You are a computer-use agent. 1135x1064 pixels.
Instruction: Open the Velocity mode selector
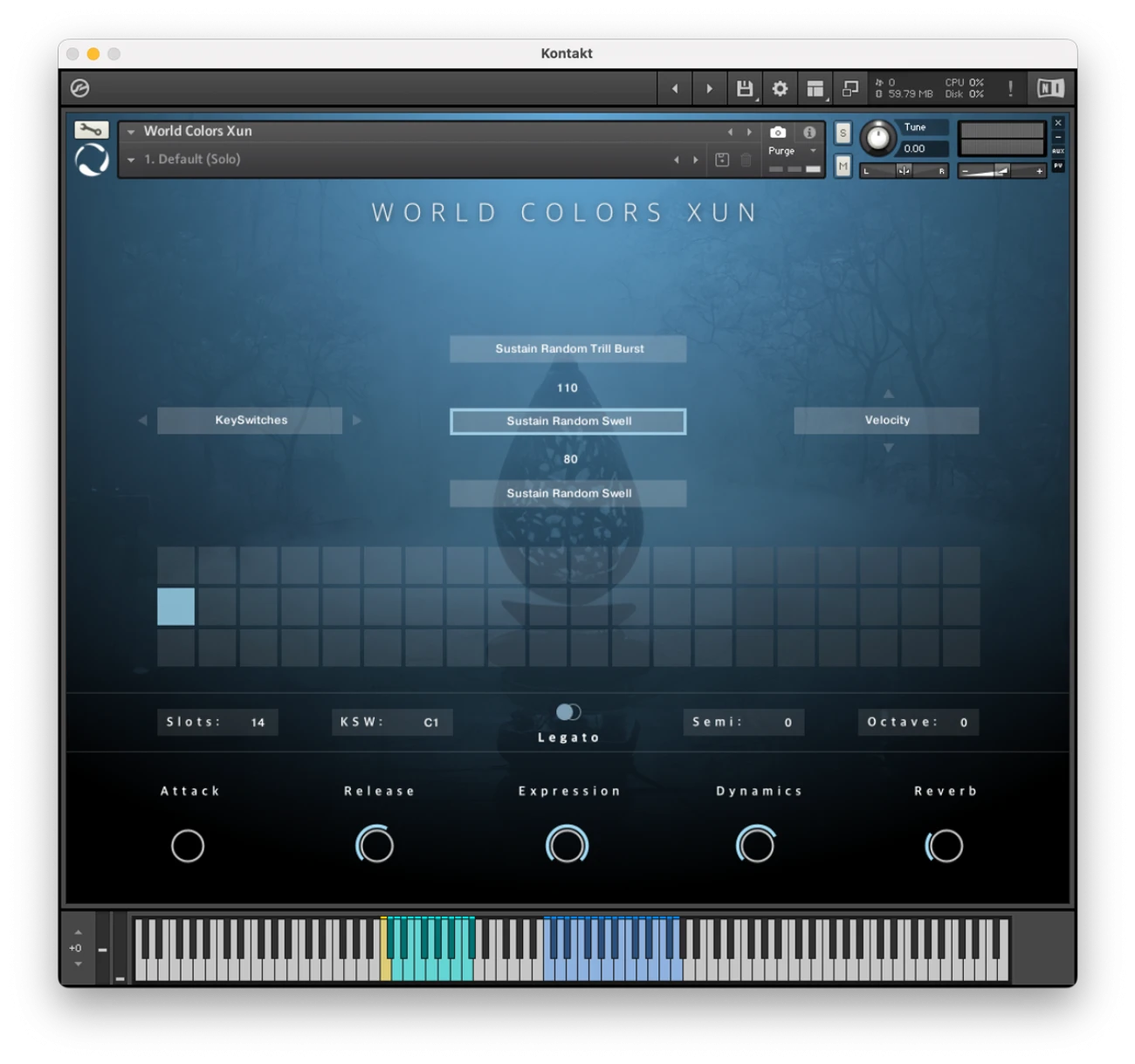[886, 421]
